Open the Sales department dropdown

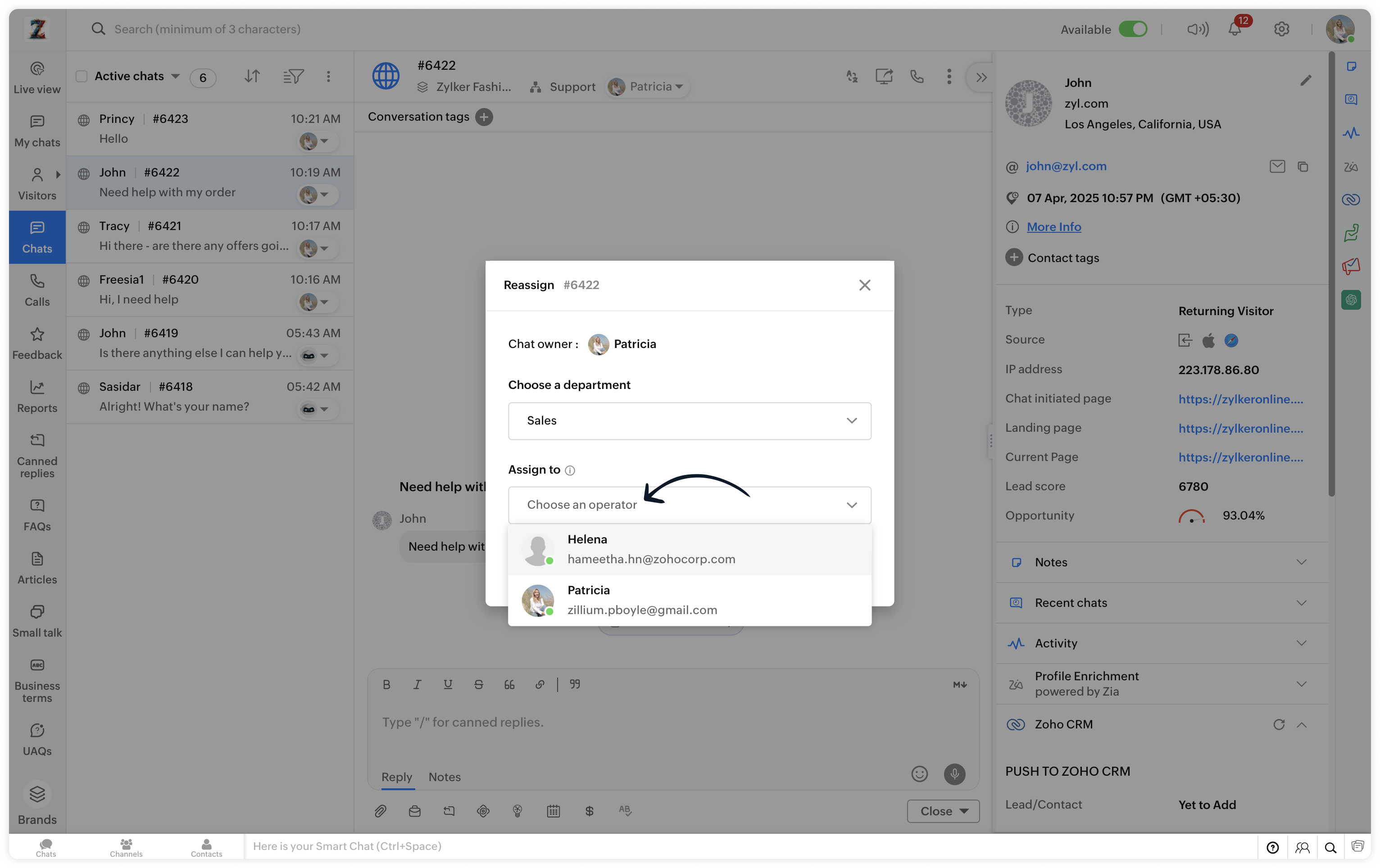(x=690, y=421)
